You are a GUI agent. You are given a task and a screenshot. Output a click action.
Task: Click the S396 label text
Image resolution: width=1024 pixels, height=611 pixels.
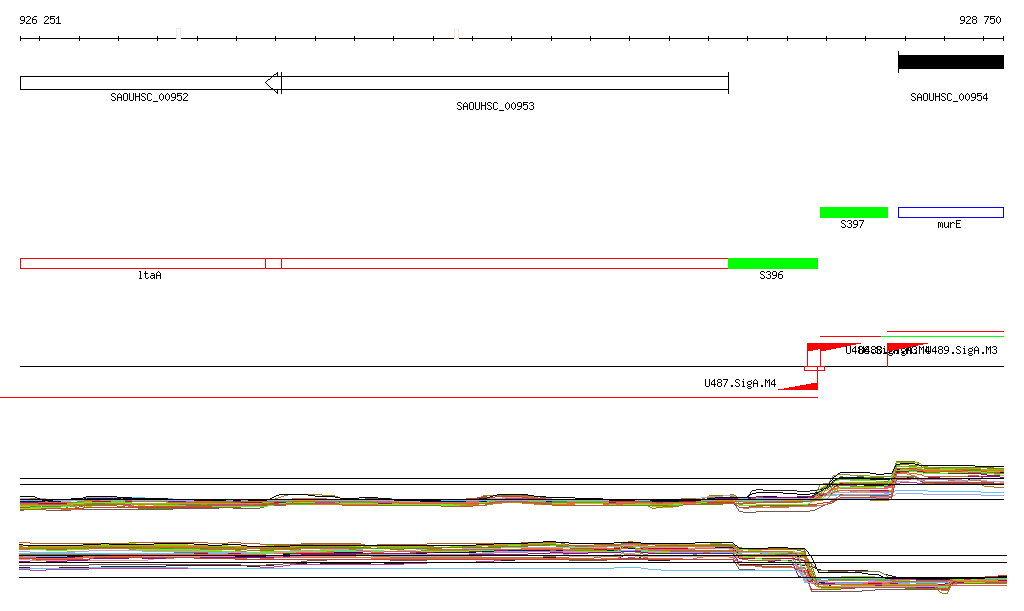click(771, 275)
